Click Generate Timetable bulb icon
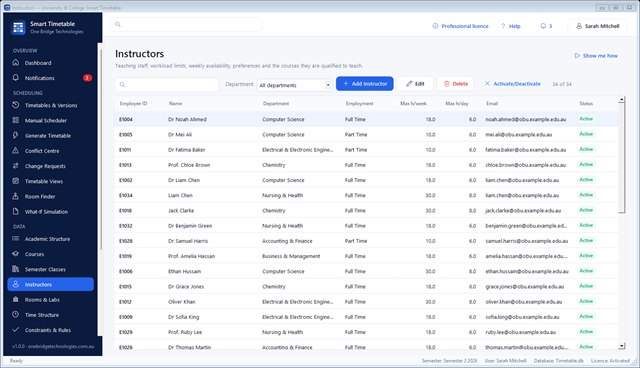Viewport: 640px width, 368px height. [16, 135]
